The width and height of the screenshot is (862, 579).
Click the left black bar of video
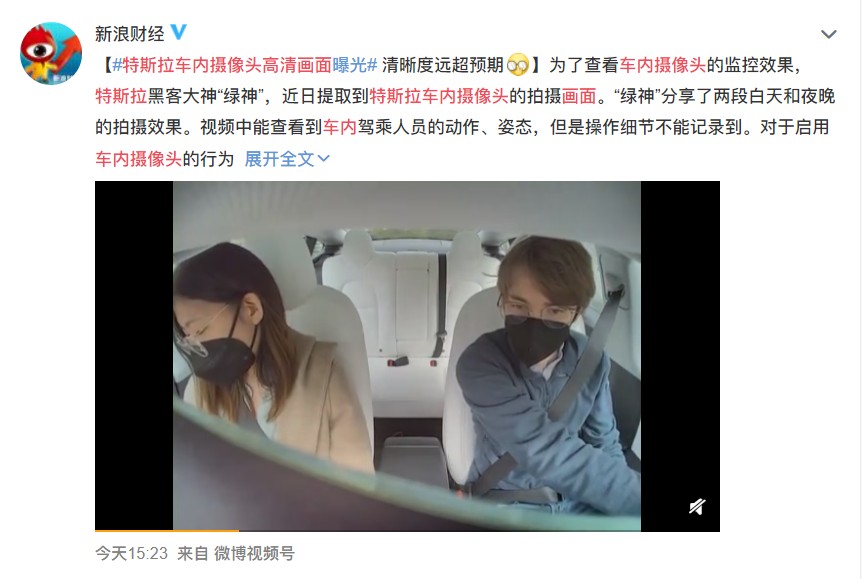134,356
